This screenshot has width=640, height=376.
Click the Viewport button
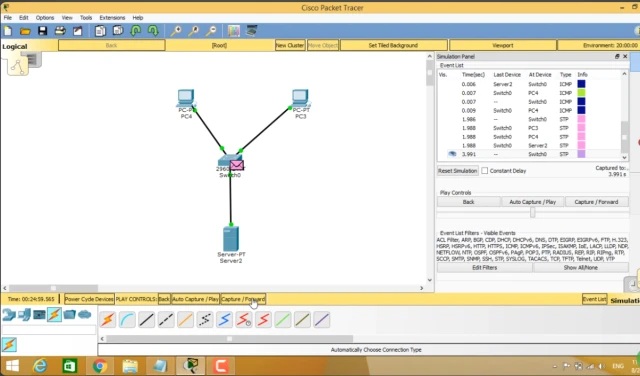point(502,45)
